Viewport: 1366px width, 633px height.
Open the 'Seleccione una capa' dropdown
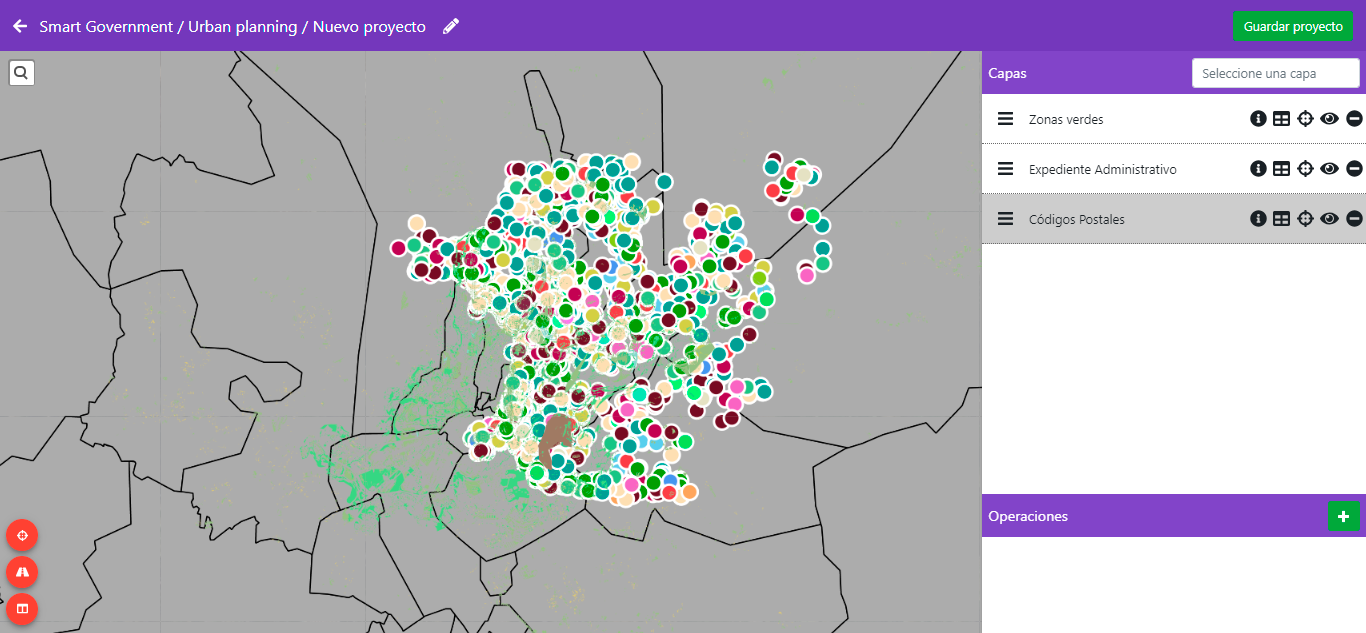coord(1275,73)
